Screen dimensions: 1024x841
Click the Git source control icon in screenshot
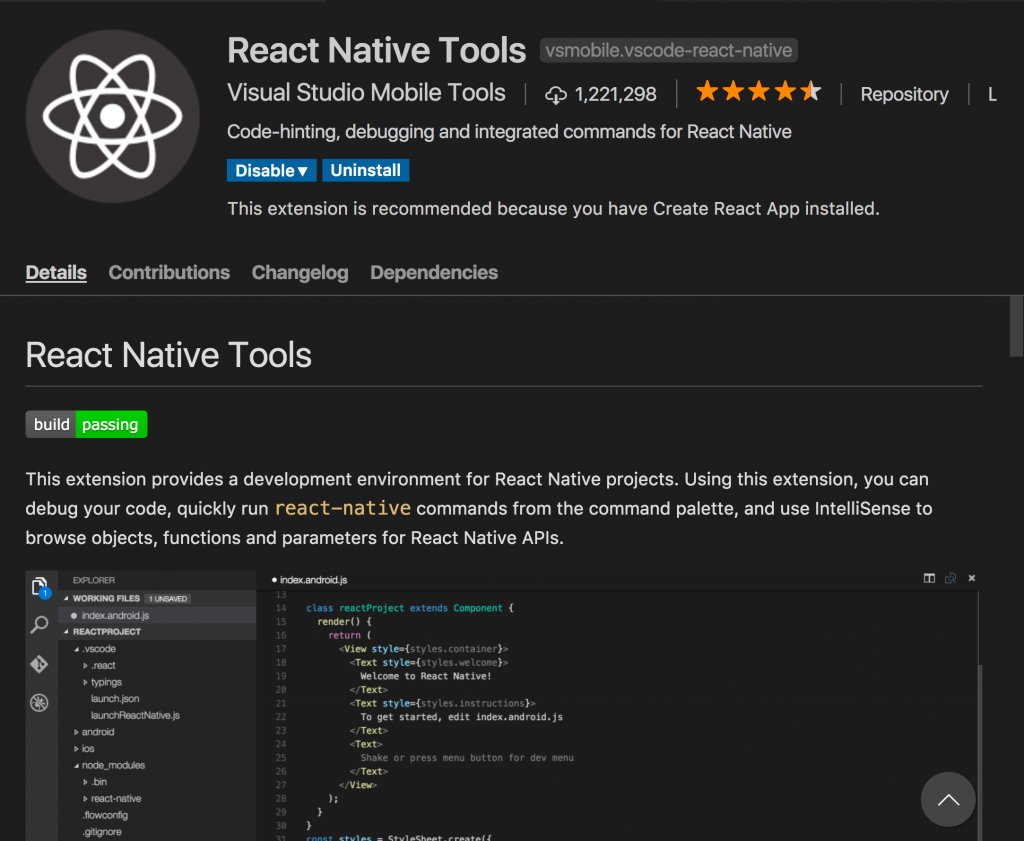[39, 664]
